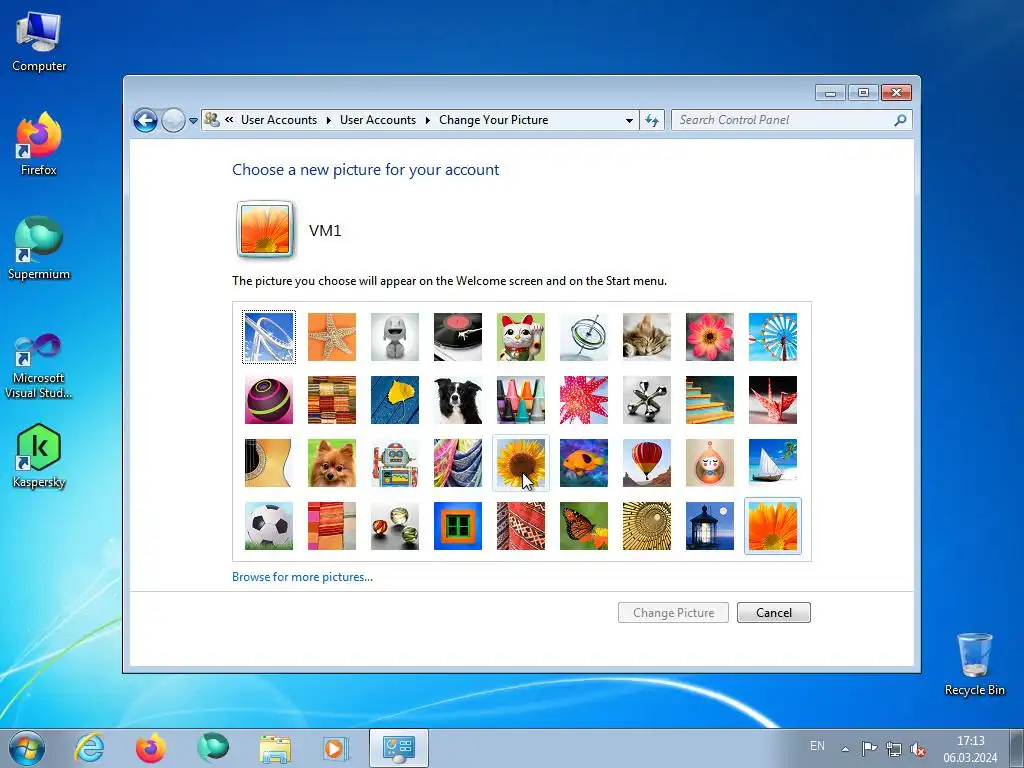The width and height of the screenshot is (1024, 768).
Task: Select the orange daisy picture in the grid
Action: tap(773, 526)
